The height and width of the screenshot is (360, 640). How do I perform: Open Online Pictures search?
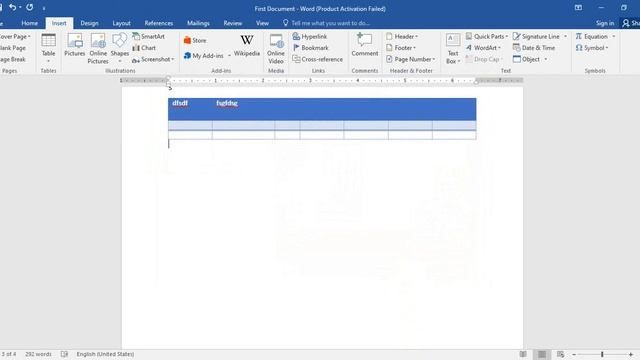click(x=98, y=49)
